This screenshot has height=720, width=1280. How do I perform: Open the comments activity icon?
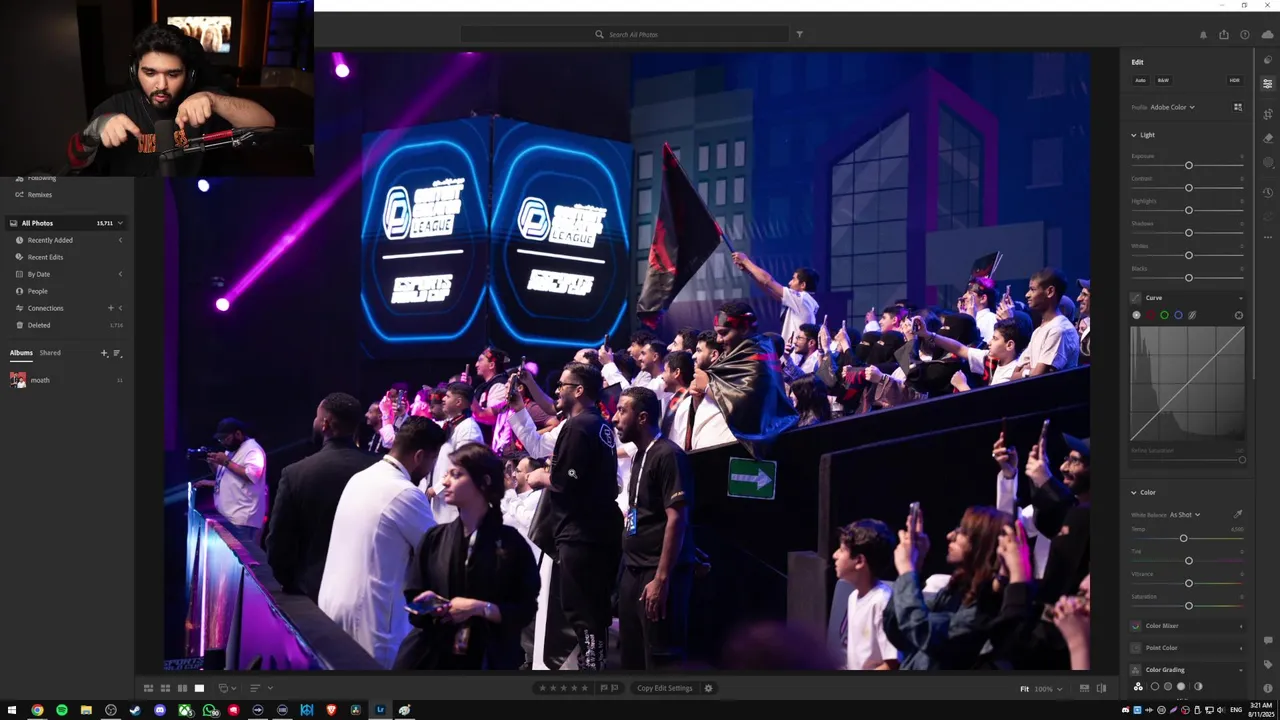click(1268, 640)
